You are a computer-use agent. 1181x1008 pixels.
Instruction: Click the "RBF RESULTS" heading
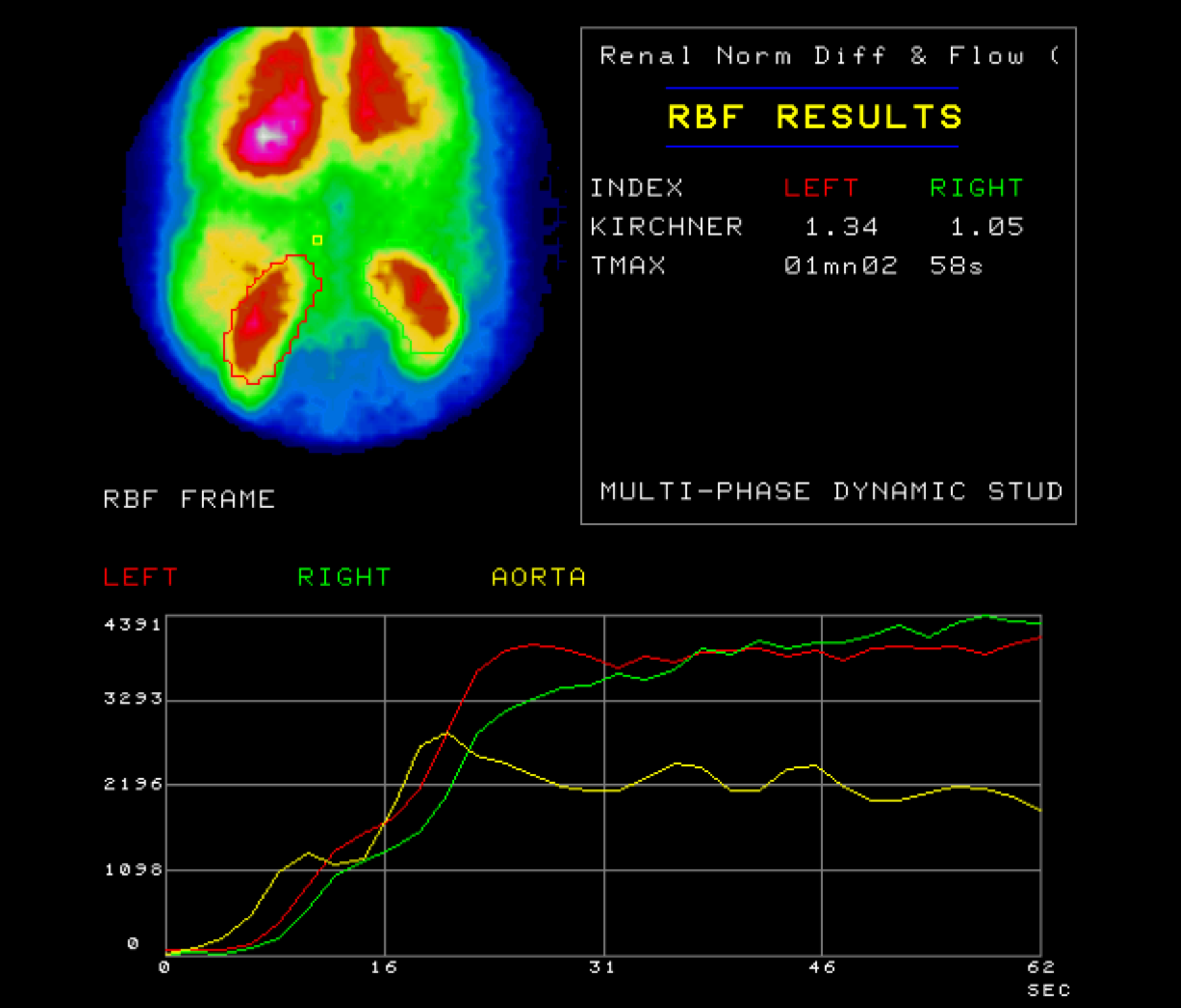tap(814, 117)
